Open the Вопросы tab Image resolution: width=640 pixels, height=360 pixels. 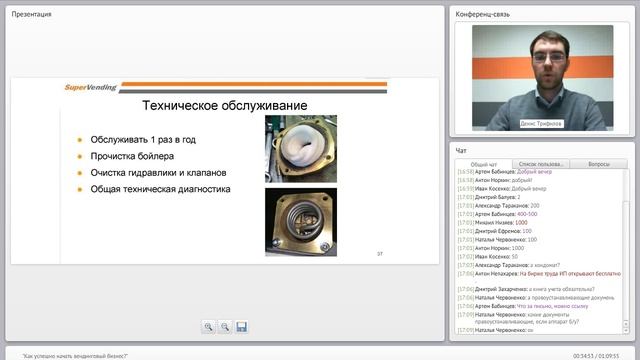click(x=599, y=164)
